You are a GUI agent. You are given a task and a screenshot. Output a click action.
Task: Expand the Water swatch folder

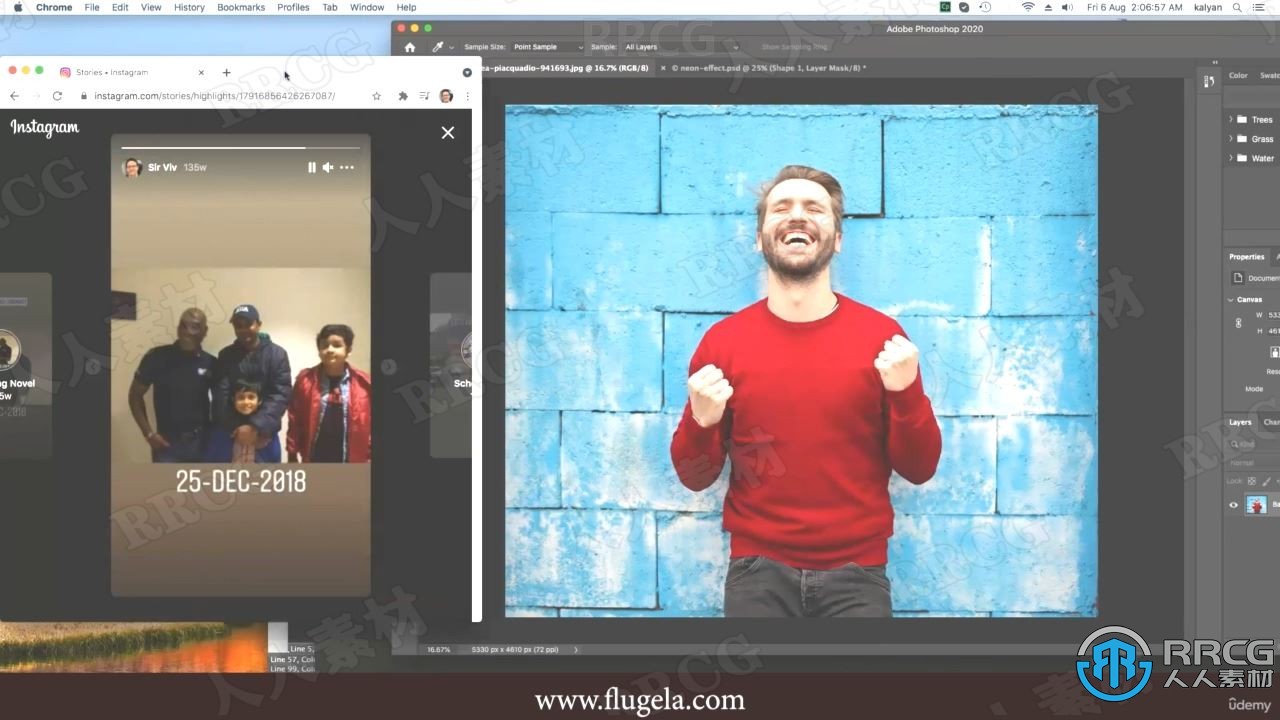(1230, 158)
